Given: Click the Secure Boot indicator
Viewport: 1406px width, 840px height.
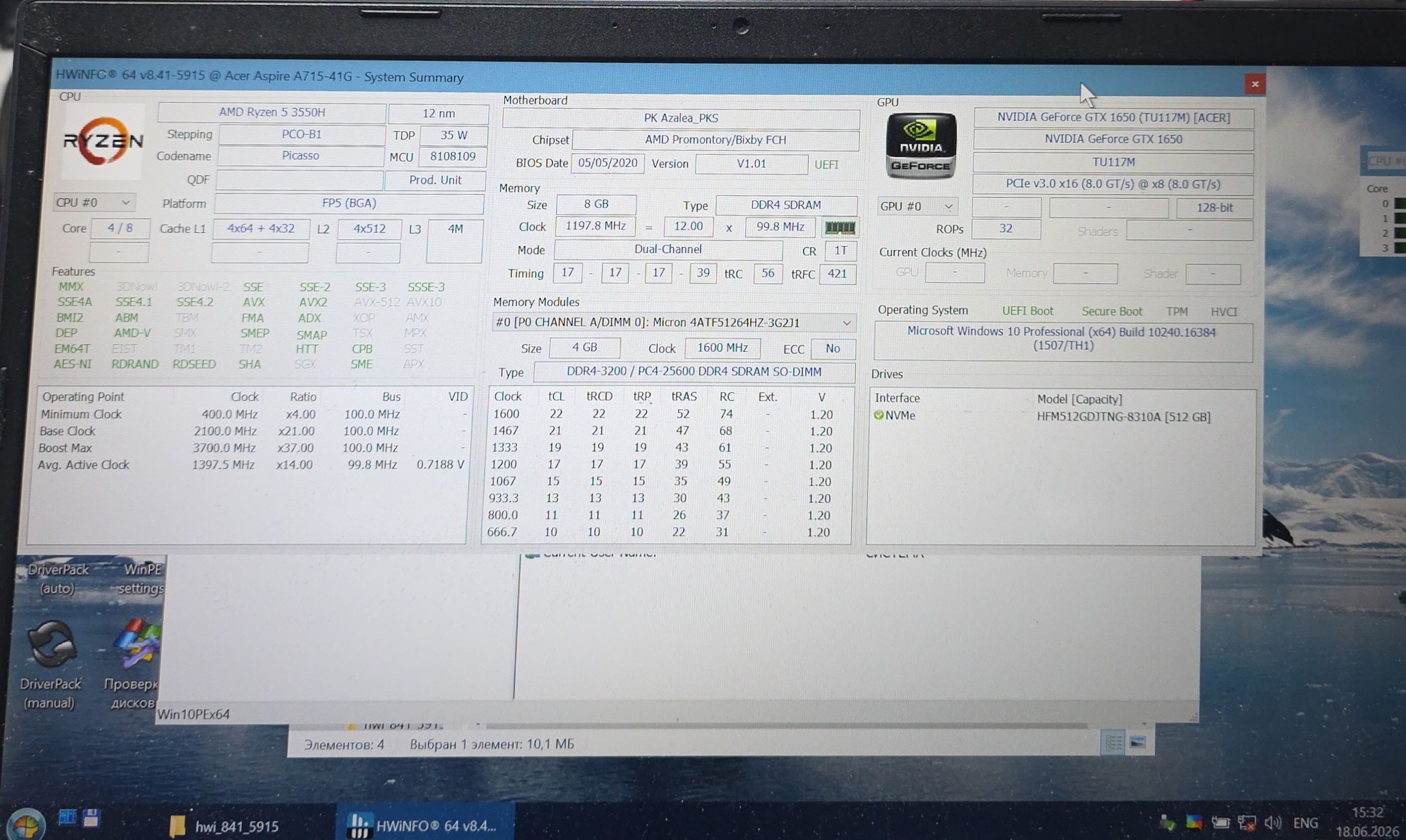Looking at the screenshot, I should point(1111,312).
